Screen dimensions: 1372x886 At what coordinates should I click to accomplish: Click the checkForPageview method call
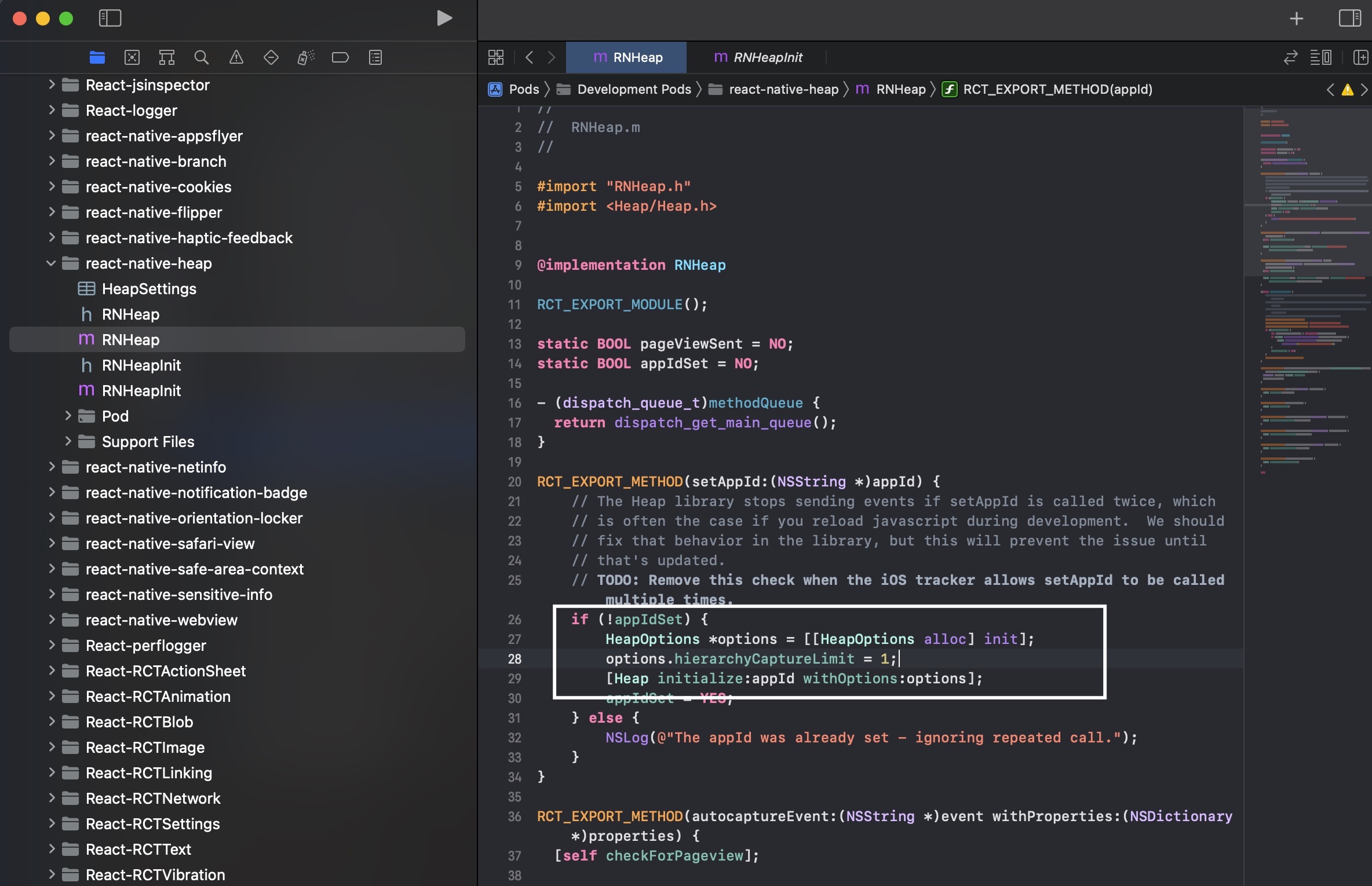[674, 856]
